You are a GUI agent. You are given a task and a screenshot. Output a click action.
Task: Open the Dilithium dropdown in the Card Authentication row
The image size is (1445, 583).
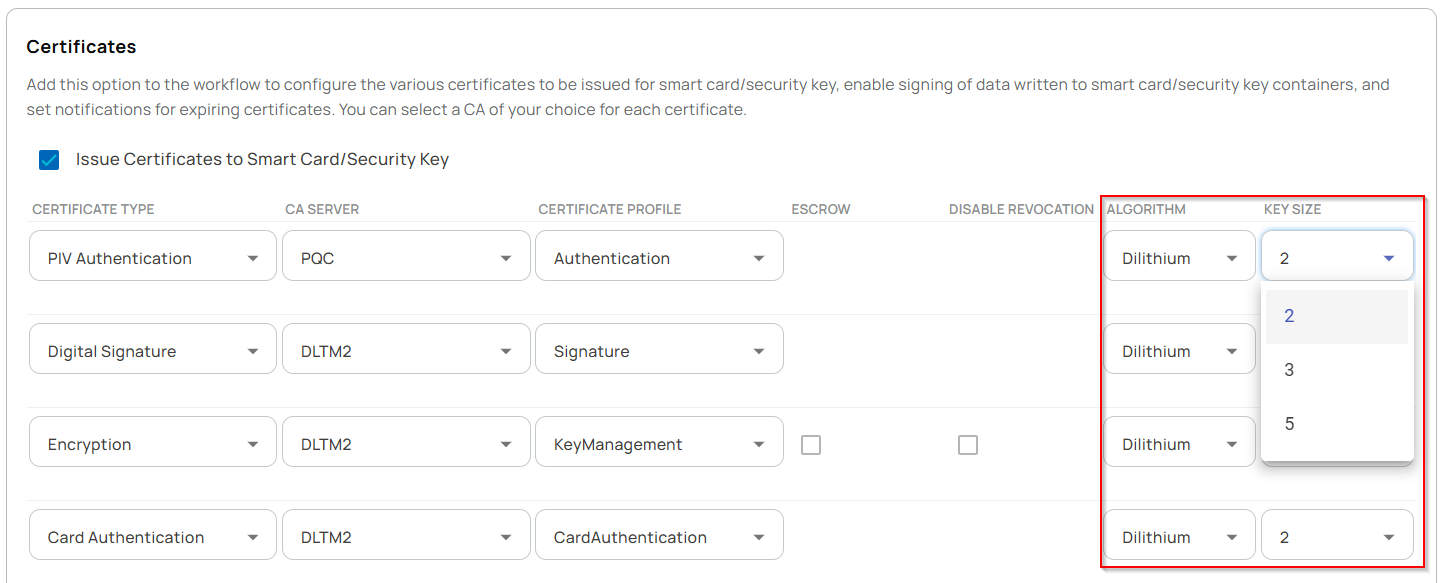[x=1179, y=534]
